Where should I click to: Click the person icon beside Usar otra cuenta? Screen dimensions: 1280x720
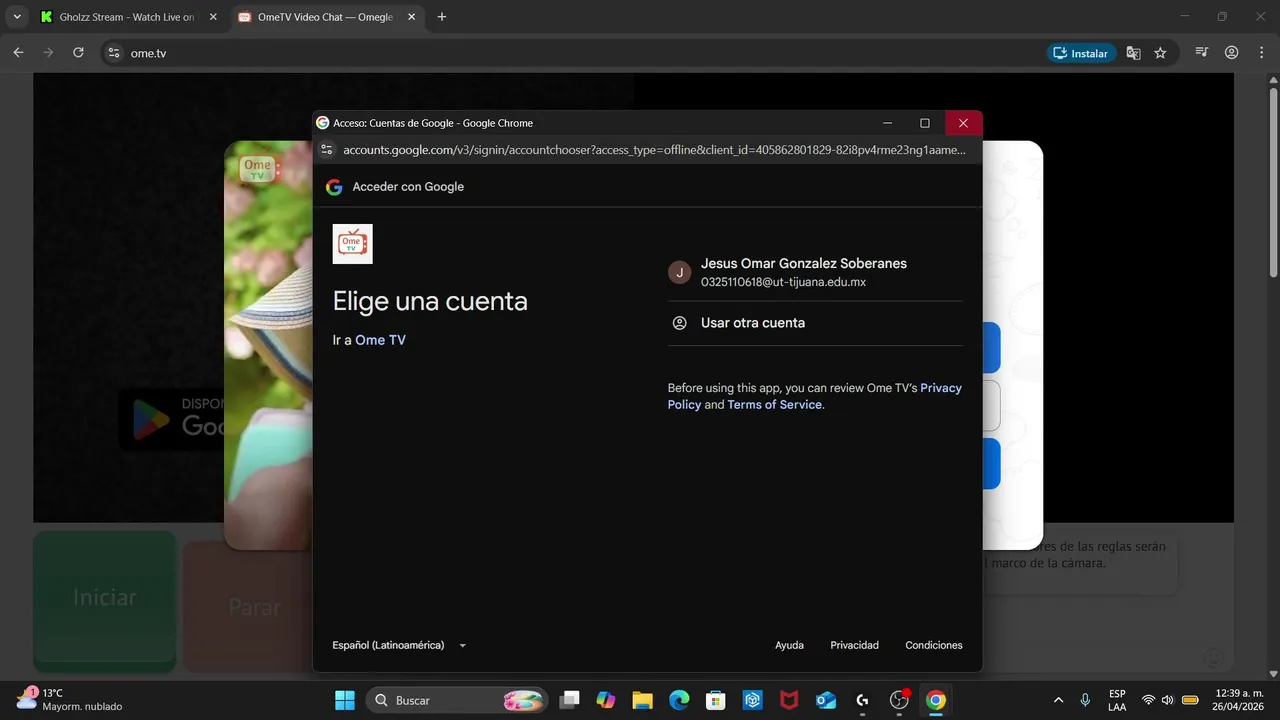(680, 323)
